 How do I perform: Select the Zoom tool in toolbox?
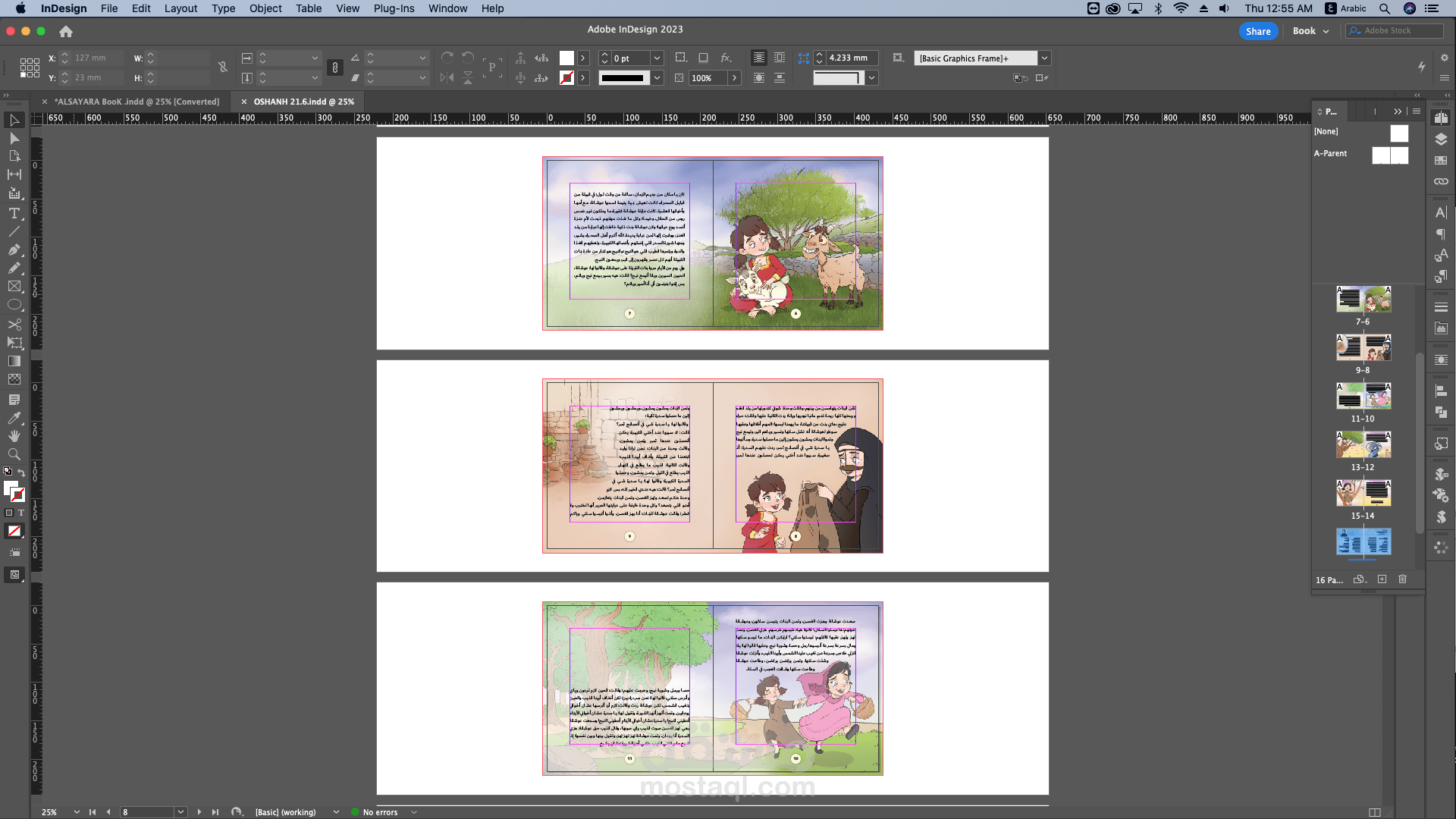click(14, 454)
